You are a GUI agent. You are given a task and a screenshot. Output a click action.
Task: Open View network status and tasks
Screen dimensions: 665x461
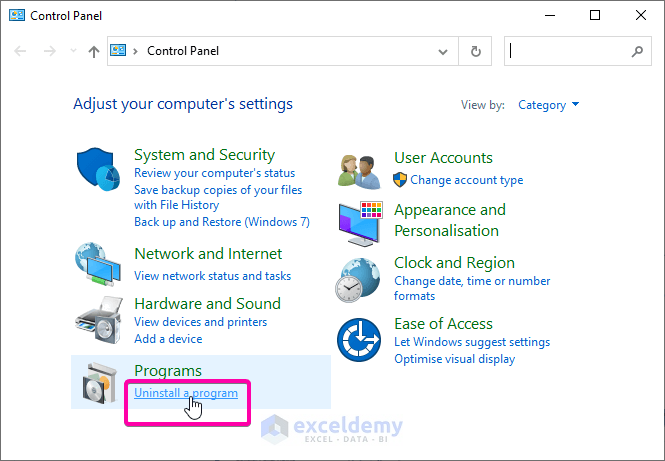(212, 275)
